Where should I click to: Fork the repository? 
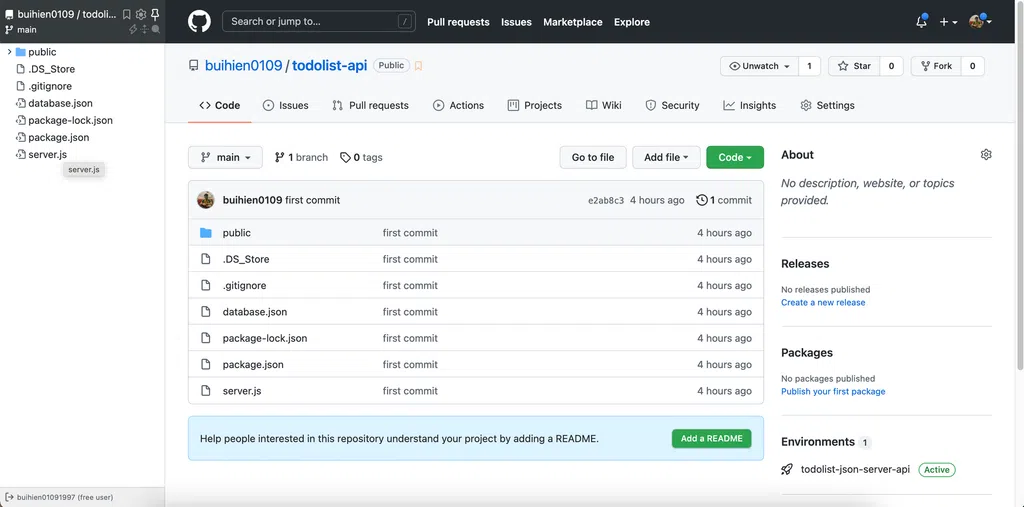(x=936, y=66)
